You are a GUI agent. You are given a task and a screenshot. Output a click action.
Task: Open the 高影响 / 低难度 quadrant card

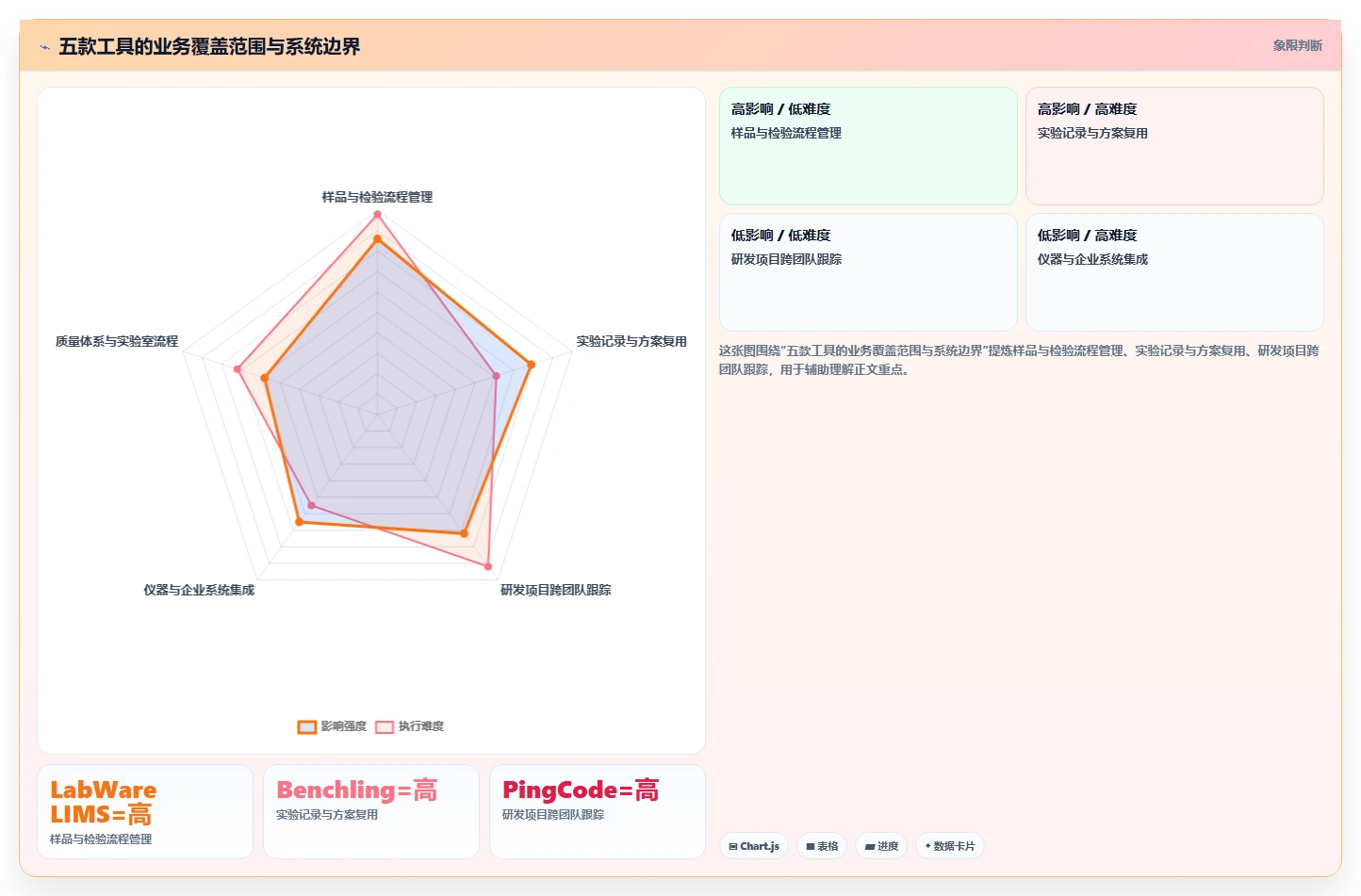tap(868, 146)
